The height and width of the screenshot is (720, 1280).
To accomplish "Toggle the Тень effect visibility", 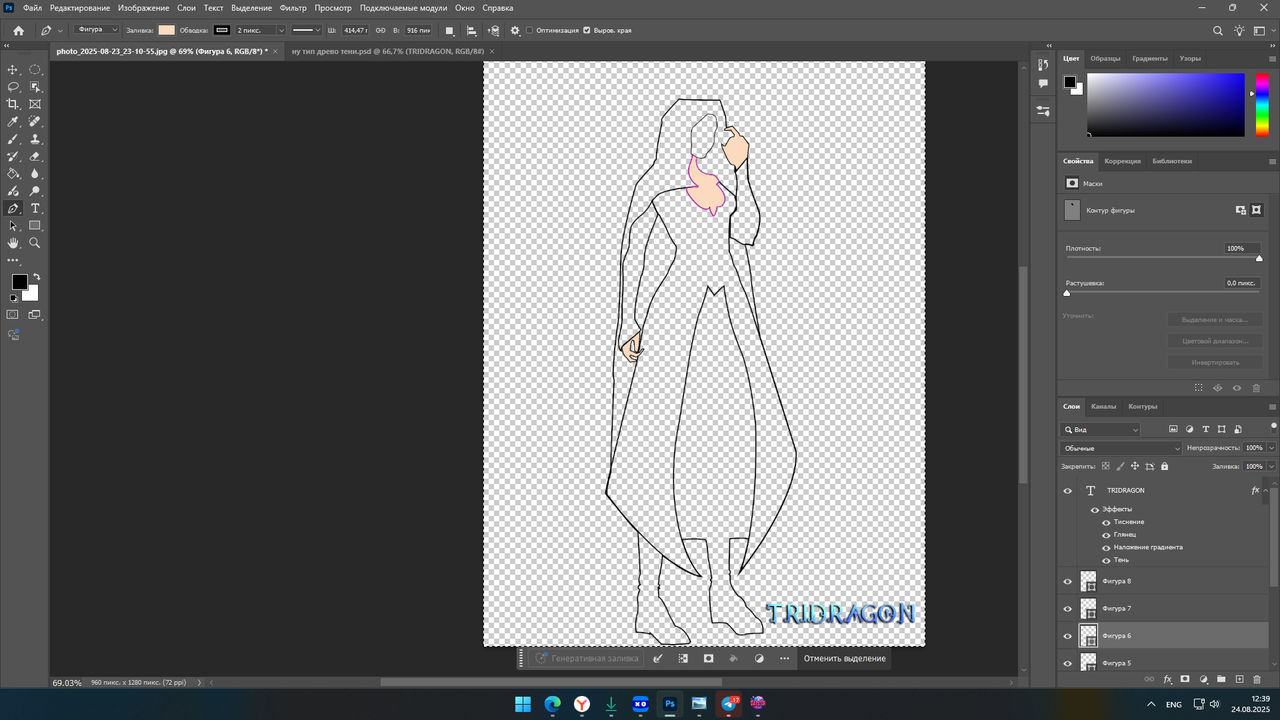I will (1106, 560).
